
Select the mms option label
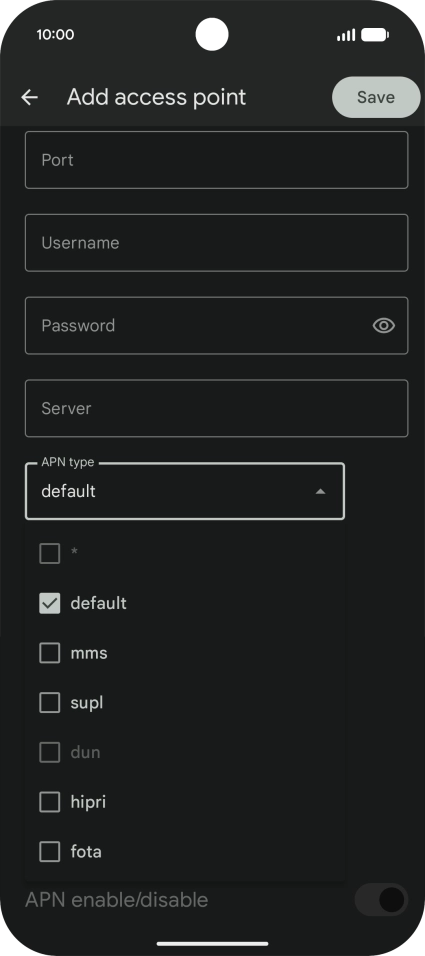tap(89, 653)
